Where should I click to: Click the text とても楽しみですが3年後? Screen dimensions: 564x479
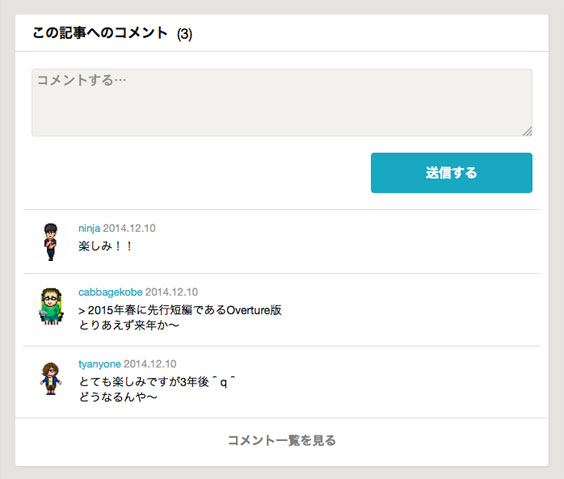144,382
